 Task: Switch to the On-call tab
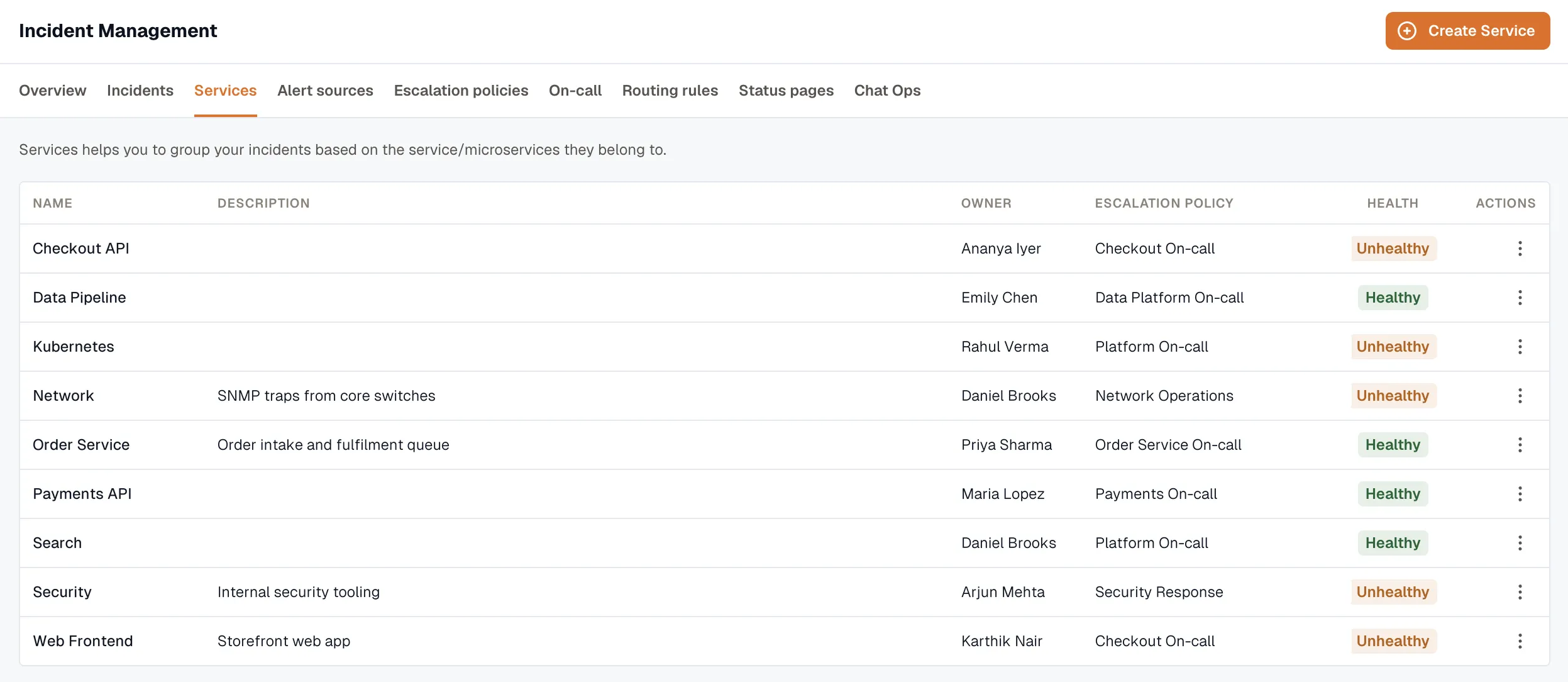pos(575,91)
